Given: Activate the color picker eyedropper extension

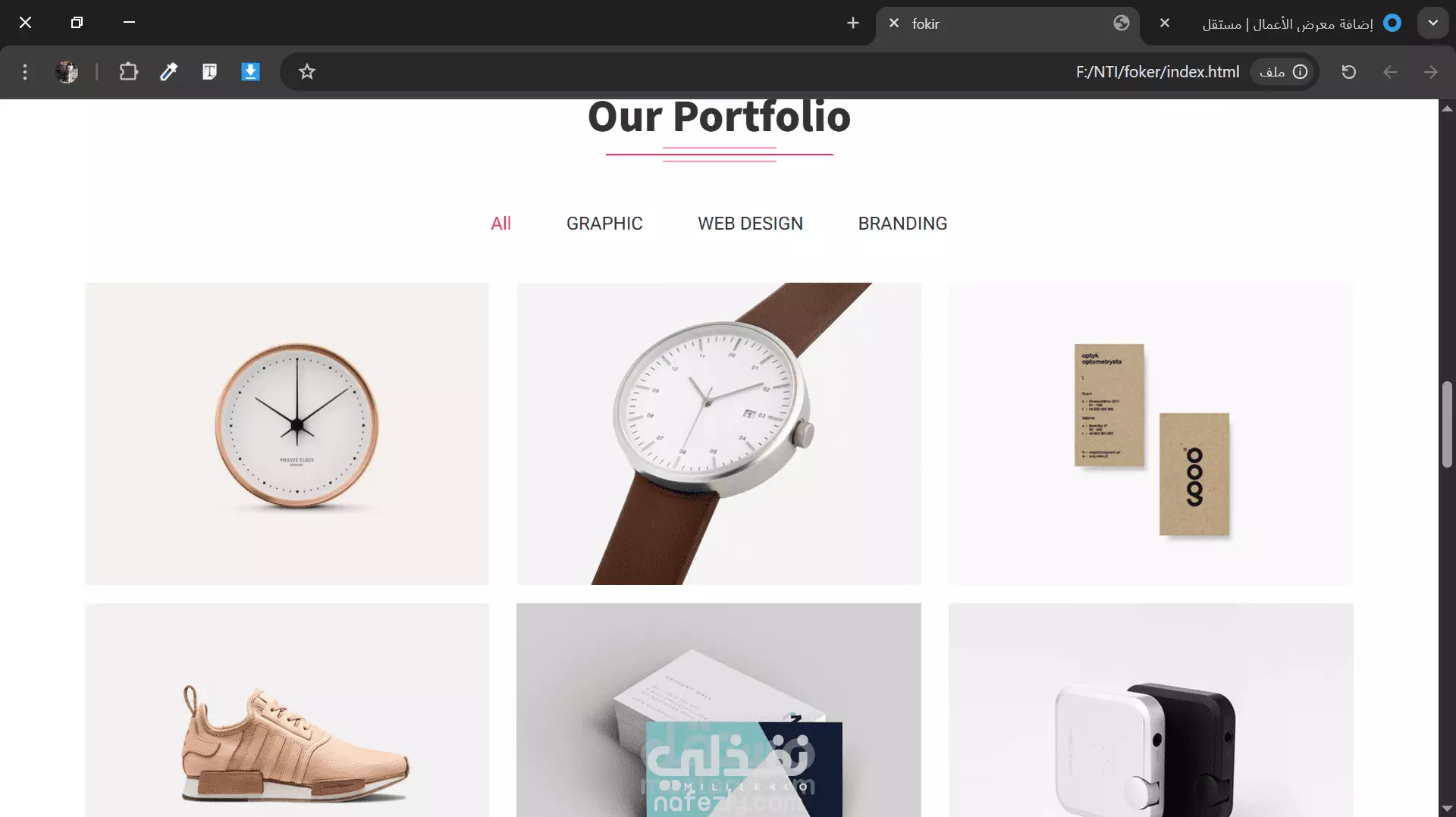Looking at the screenshot, I should 168,72.
